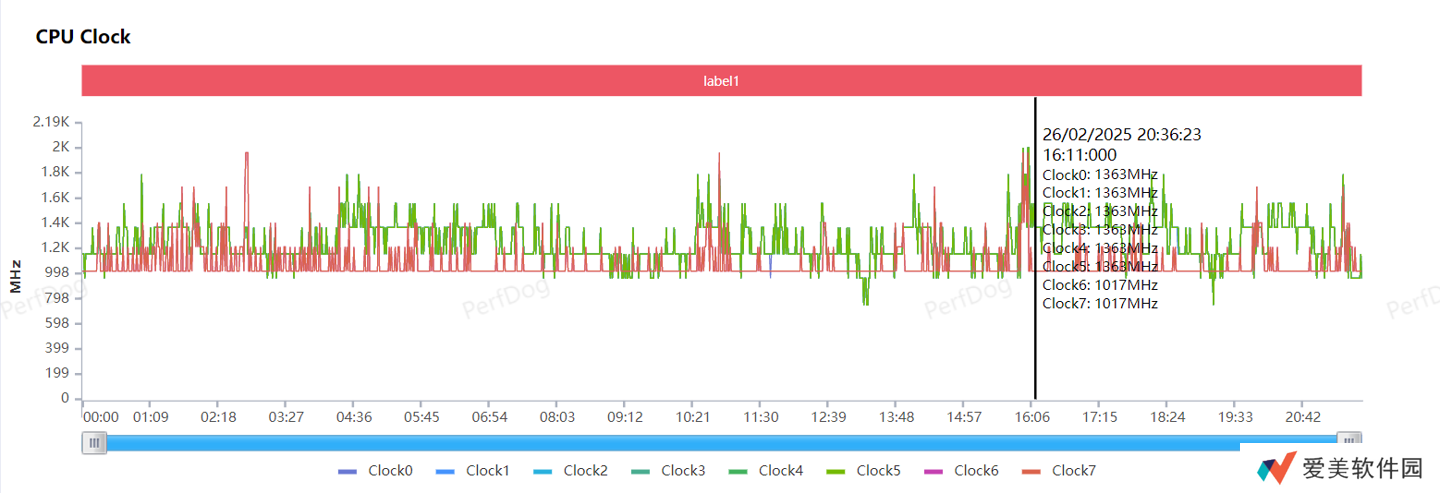1440x493 pixels.
Task: Click the left zoom slider handle
Action: (x=94, y=442)
